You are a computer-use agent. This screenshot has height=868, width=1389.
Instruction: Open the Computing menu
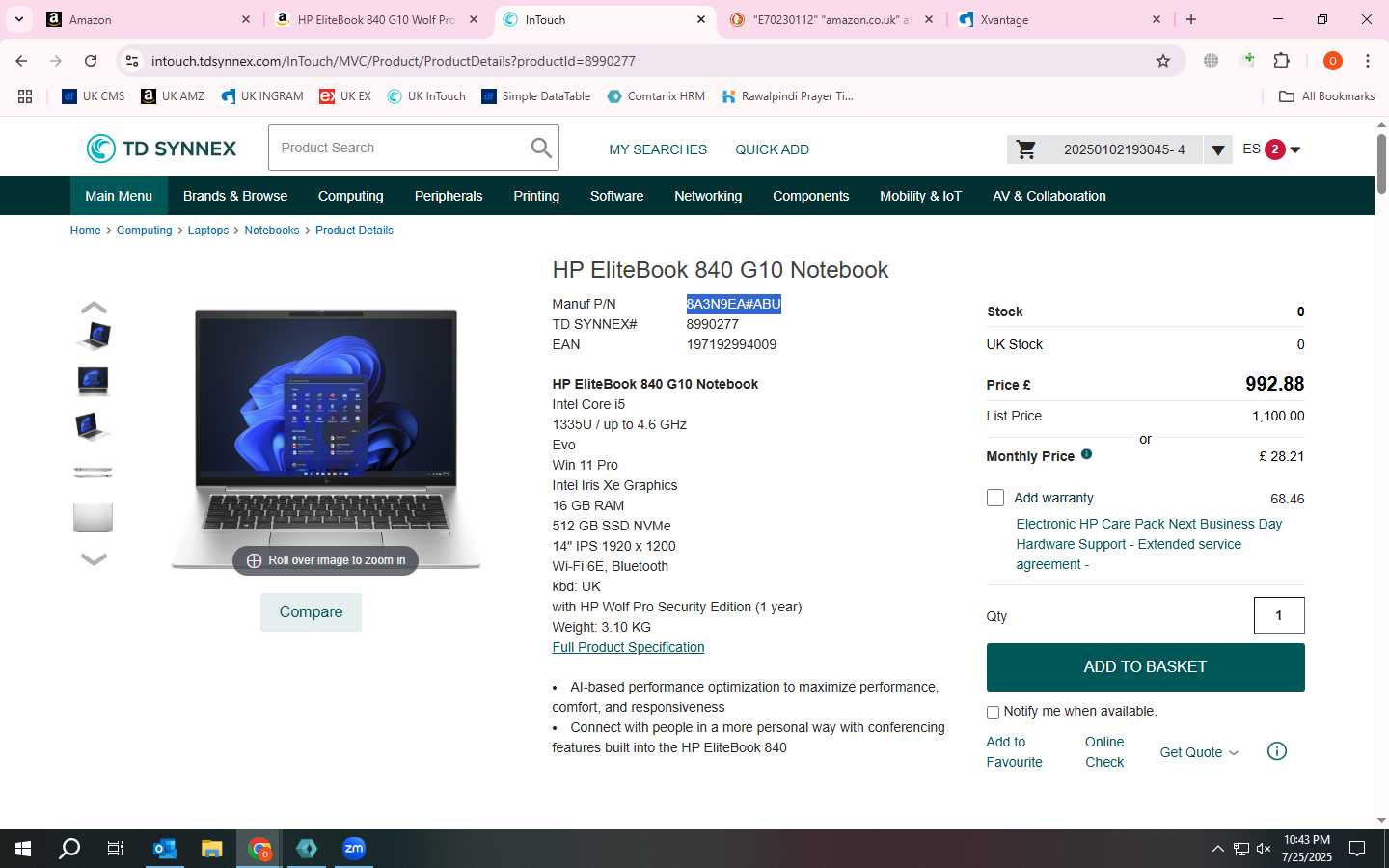tap(351, 196)
